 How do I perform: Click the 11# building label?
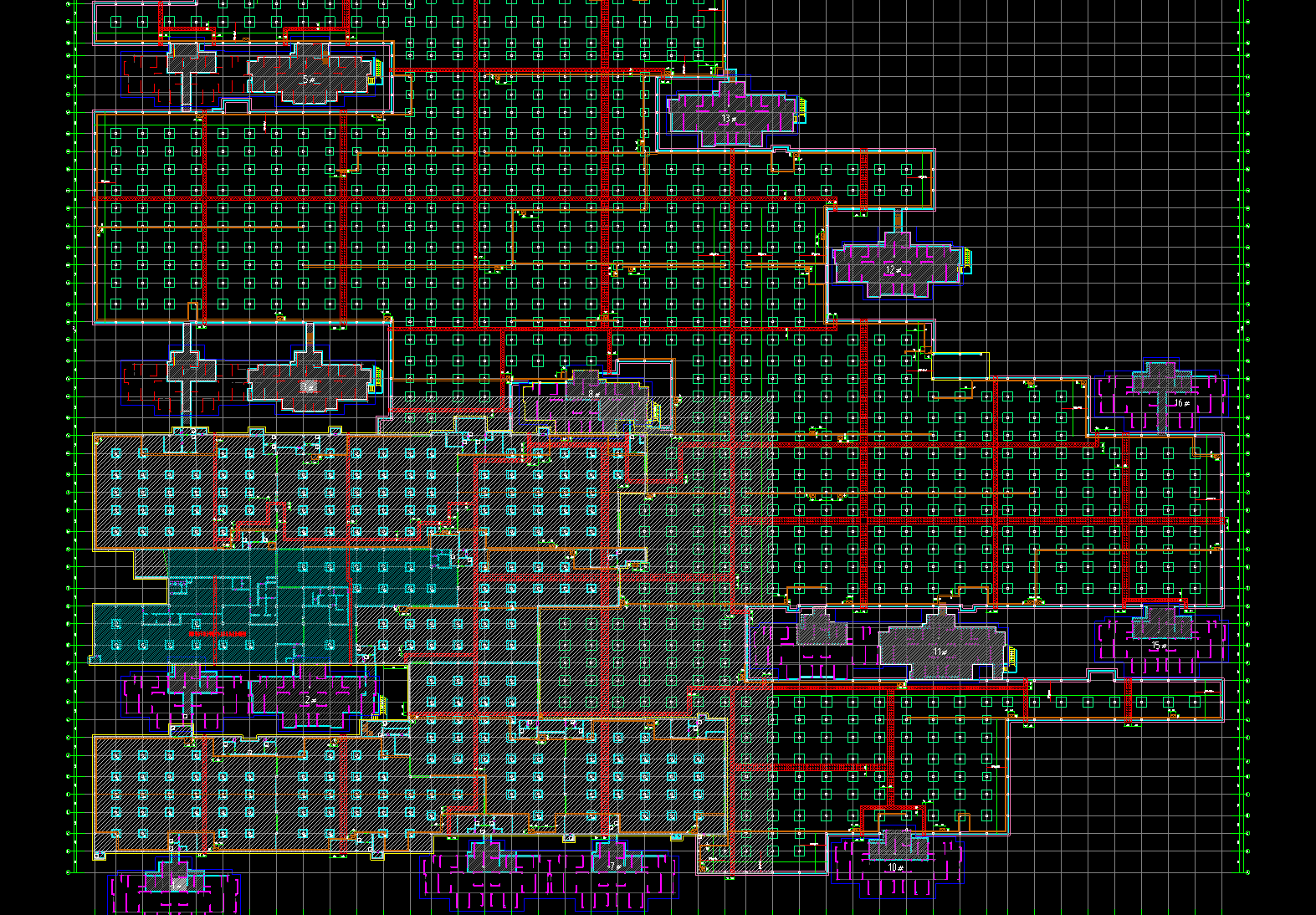pyautogui.click(x=940, y=652)
